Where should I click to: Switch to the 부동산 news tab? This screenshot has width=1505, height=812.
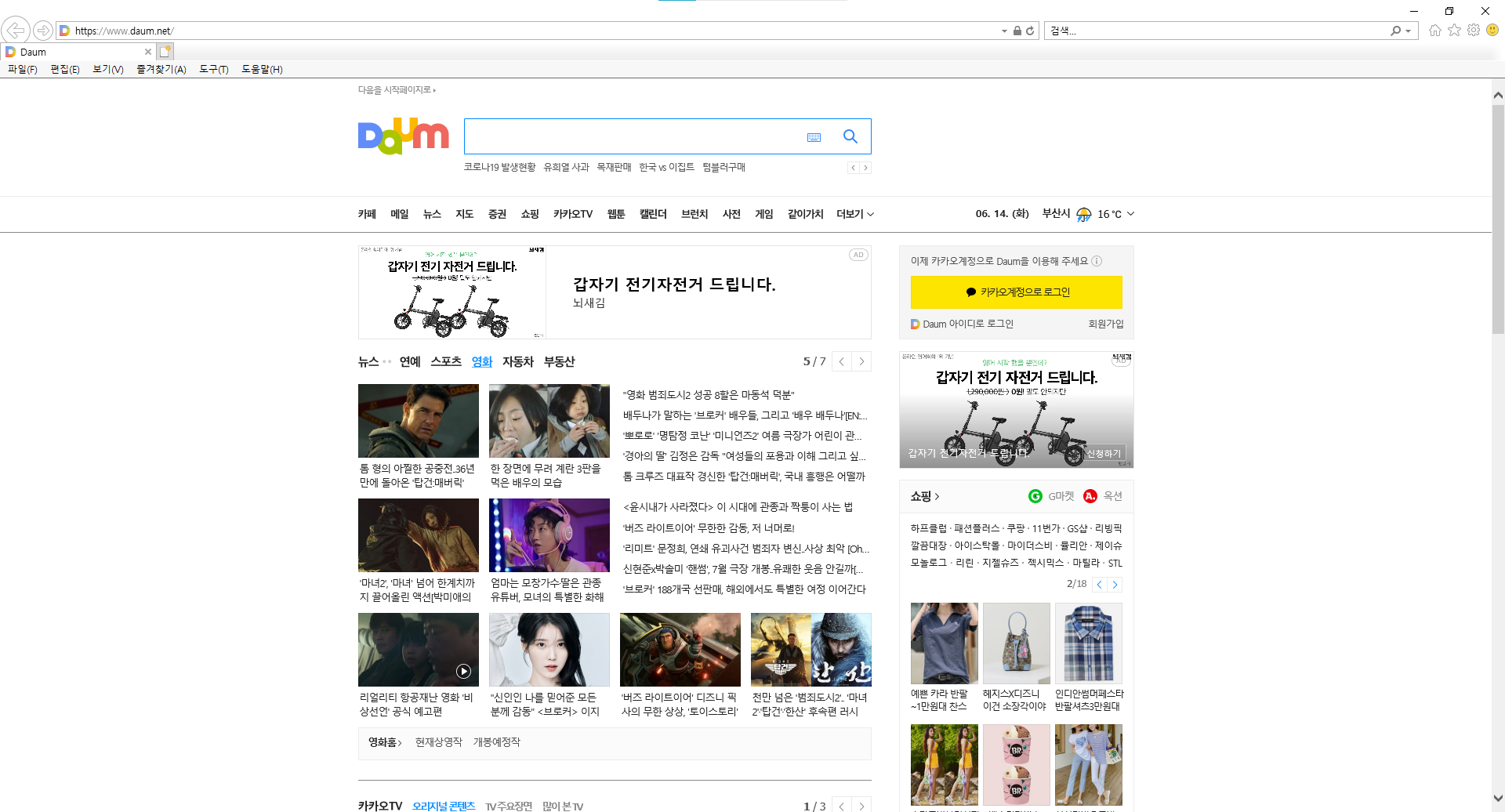click(x=560, y=361)
